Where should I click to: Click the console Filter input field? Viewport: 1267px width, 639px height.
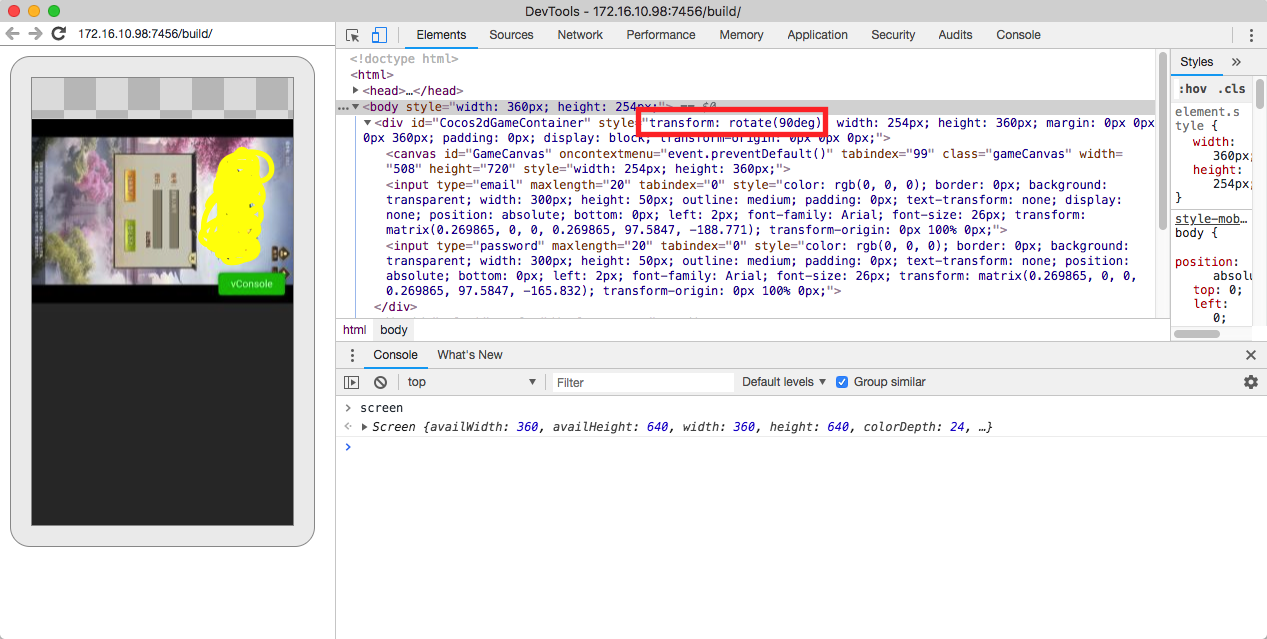642,382
